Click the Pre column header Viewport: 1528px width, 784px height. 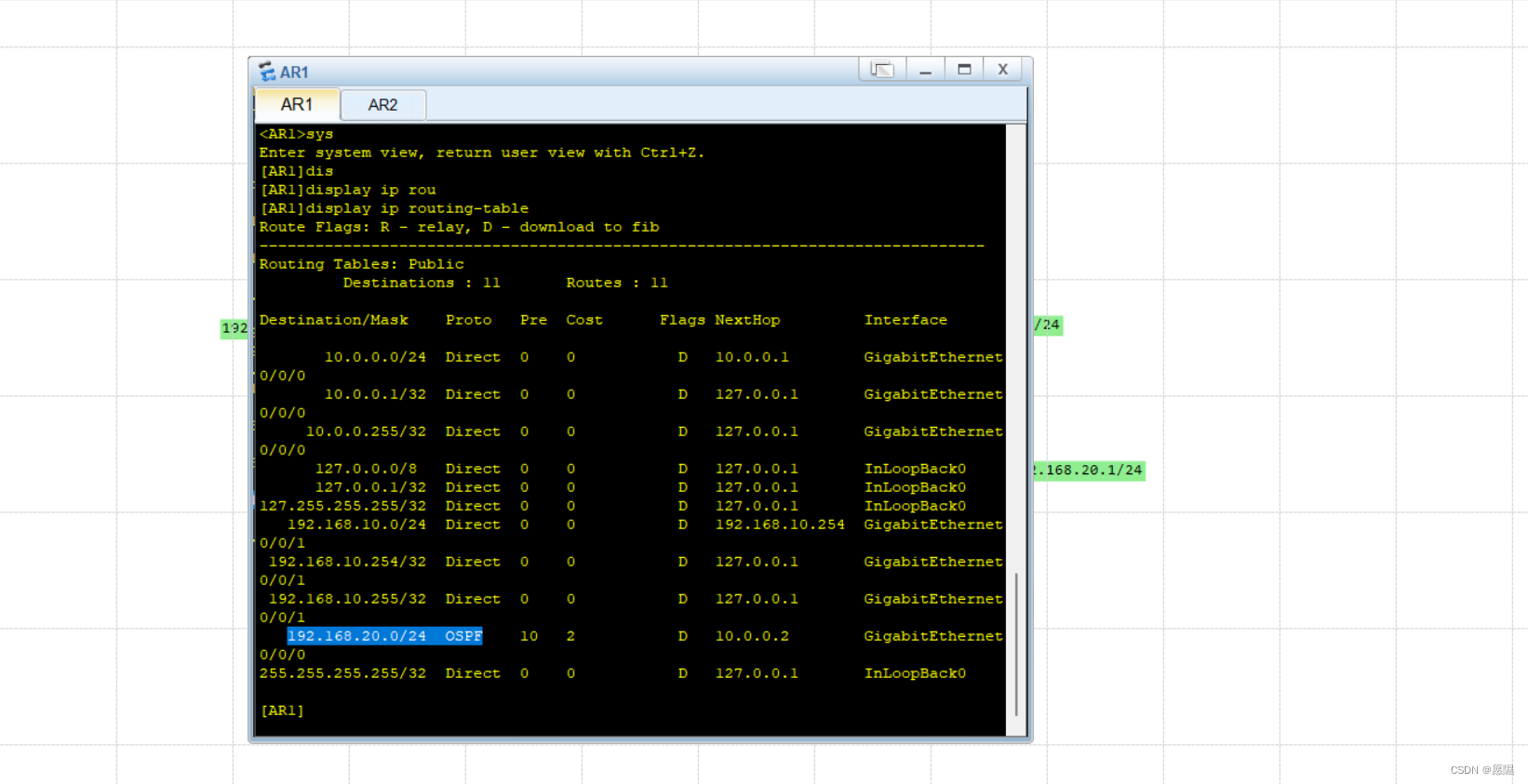[533, 320]
